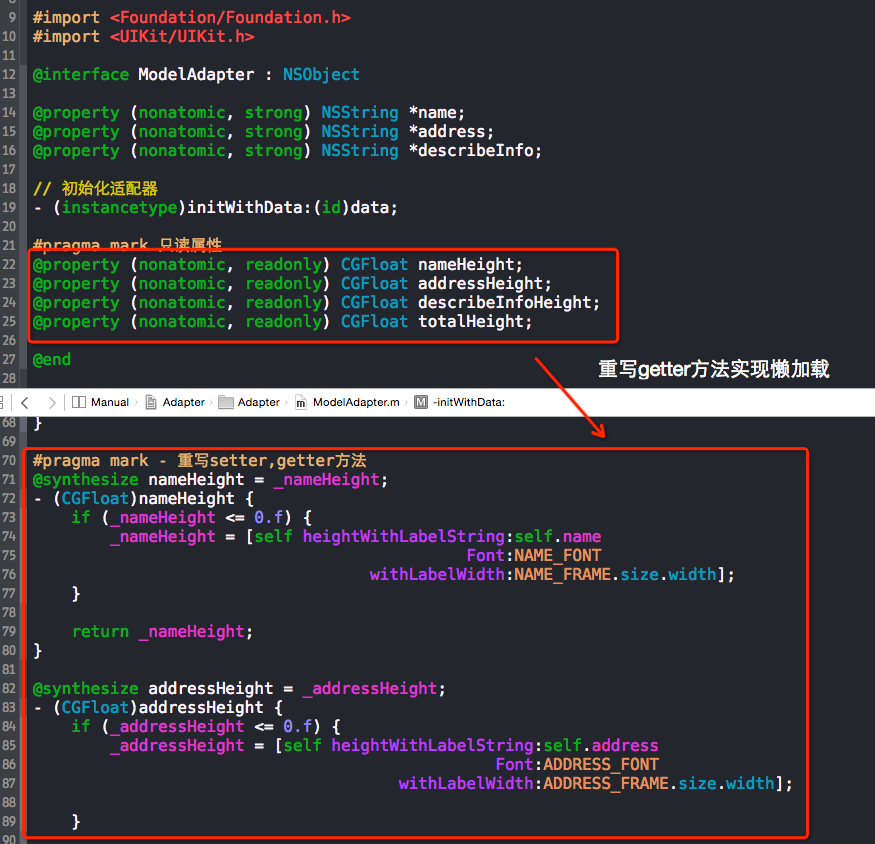Click the nameHeight; readonly property name
The width and height of the screenshot is (875, 844).
[470, 265]
